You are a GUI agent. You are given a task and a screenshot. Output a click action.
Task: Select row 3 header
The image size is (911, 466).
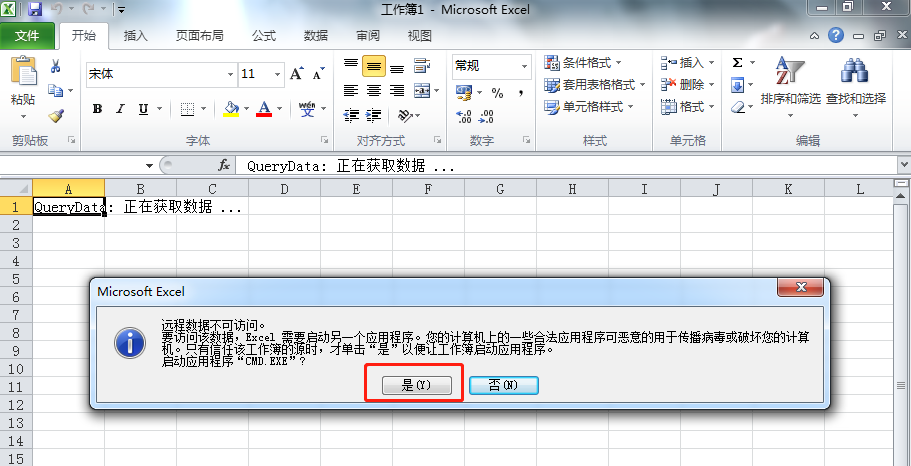pos(16,243)
